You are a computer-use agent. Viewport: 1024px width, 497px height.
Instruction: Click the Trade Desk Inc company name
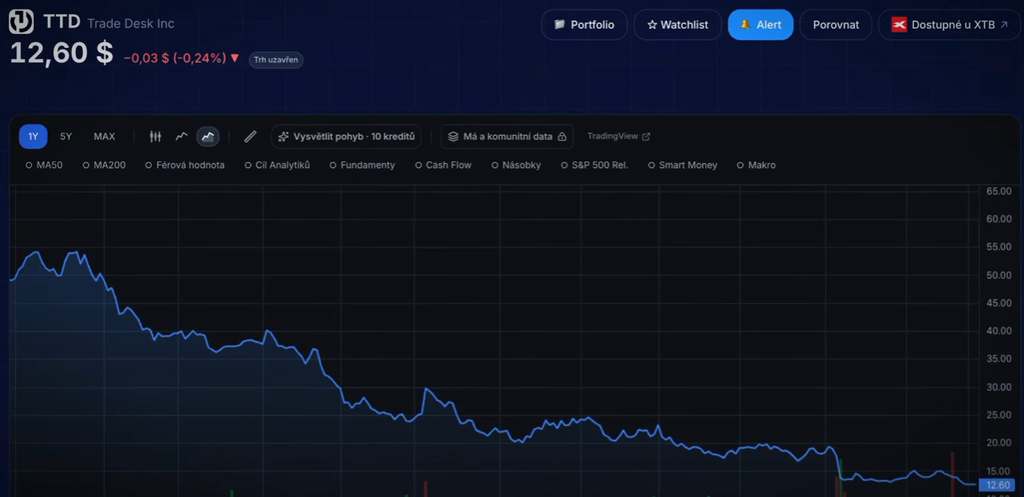click(131, 24)
